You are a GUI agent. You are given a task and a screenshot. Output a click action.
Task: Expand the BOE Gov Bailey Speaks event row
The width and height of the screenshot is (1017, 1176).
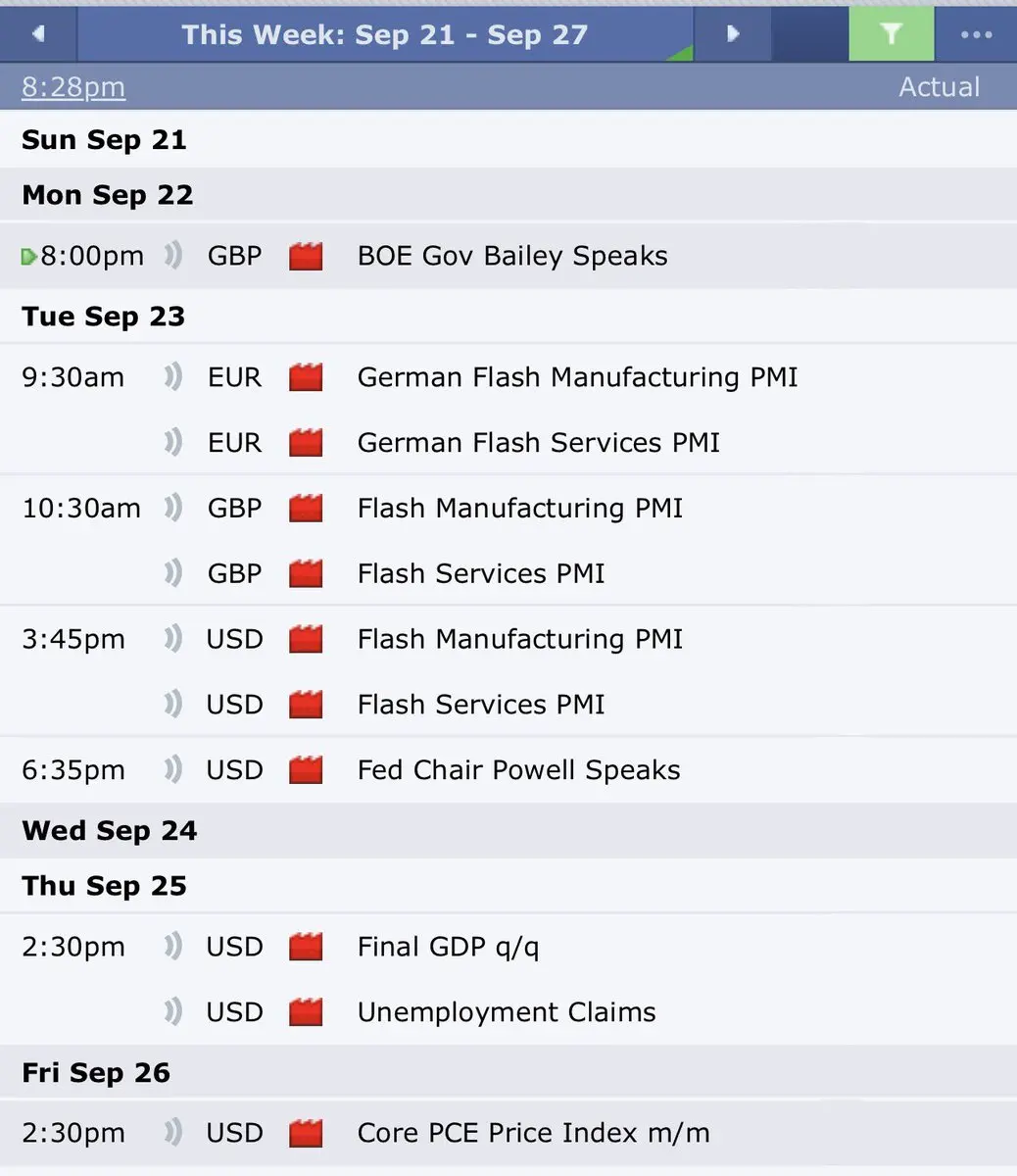pos(508,256)
